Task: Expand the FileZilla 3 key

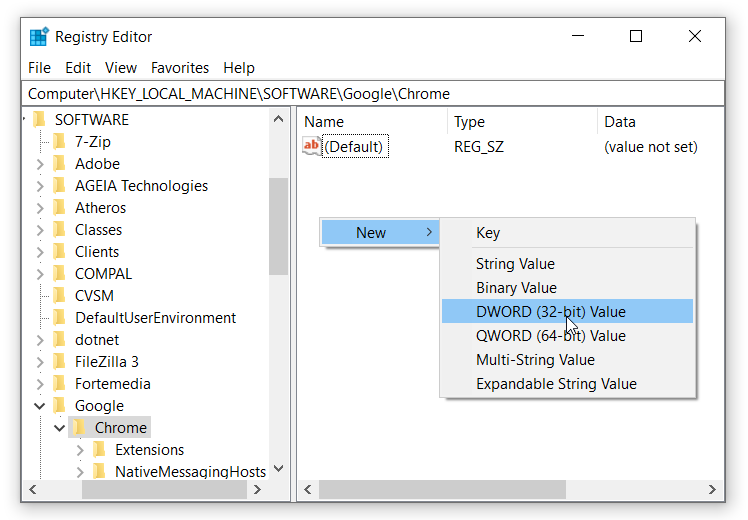Action: (x=40, y=362)
